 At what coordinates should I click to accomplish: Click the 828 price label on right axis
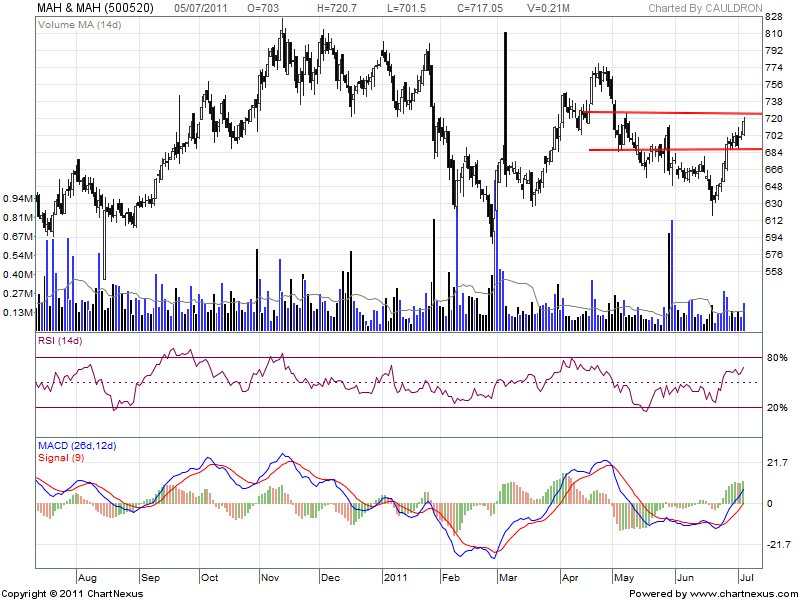tap(773, 18)
